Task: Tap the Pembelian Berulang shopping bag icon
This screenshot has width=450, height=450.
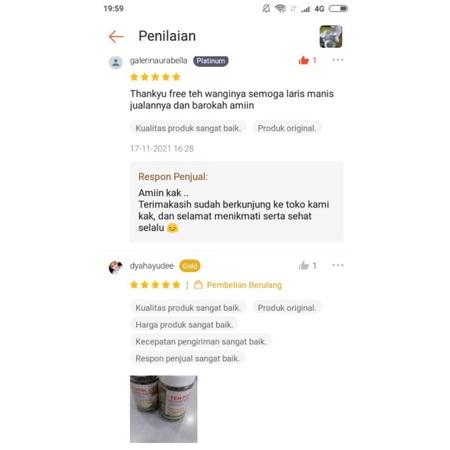Action: pos(198,285)
